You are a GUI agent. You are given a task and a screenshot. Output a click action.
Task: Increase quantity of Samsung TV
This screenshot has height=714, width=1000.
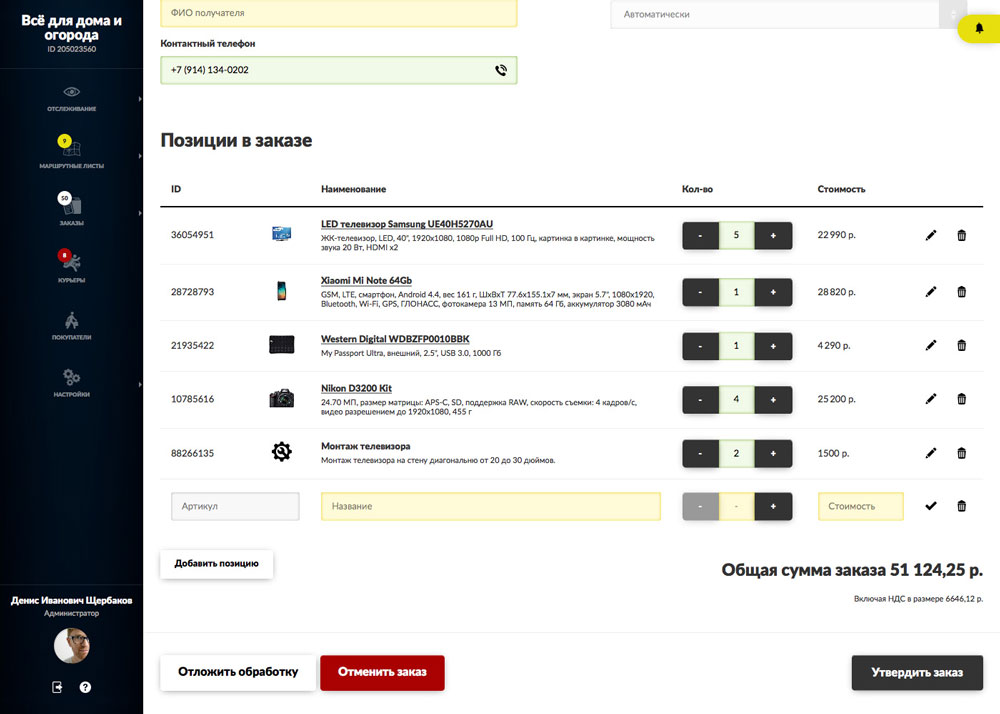(773, 235)
